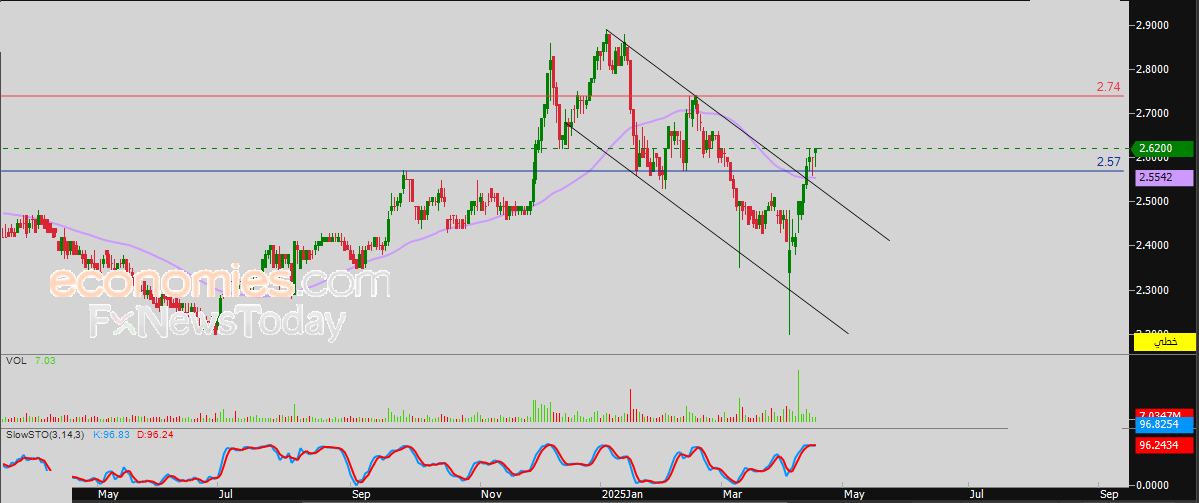
Task: Open the SlowSTO(3,14,3) indicator label
Action: pos(46,434)
